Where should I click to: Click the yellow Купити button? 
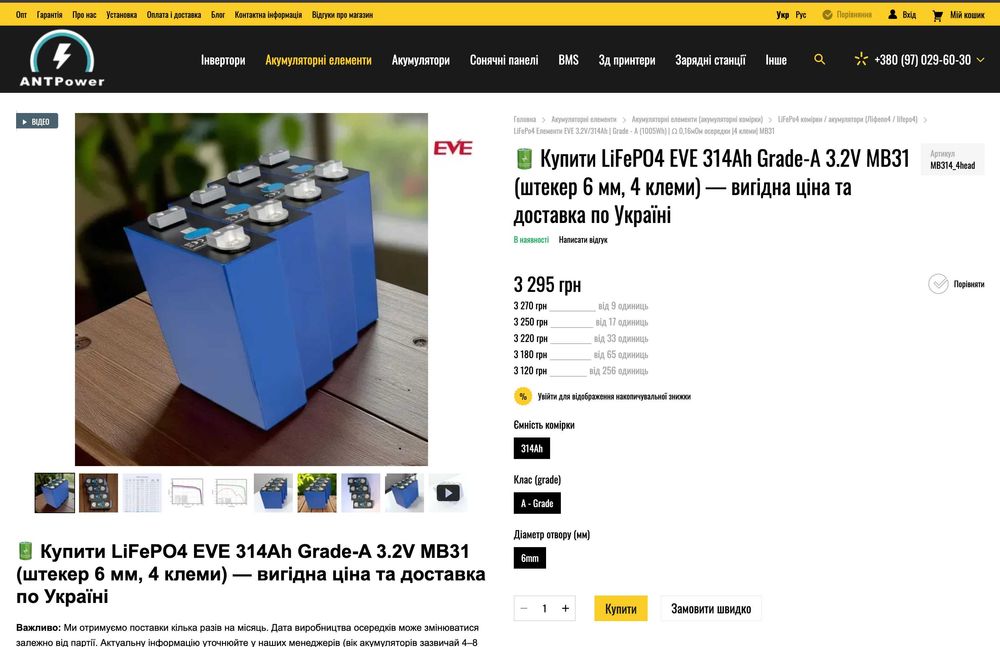tap(621, 609)
